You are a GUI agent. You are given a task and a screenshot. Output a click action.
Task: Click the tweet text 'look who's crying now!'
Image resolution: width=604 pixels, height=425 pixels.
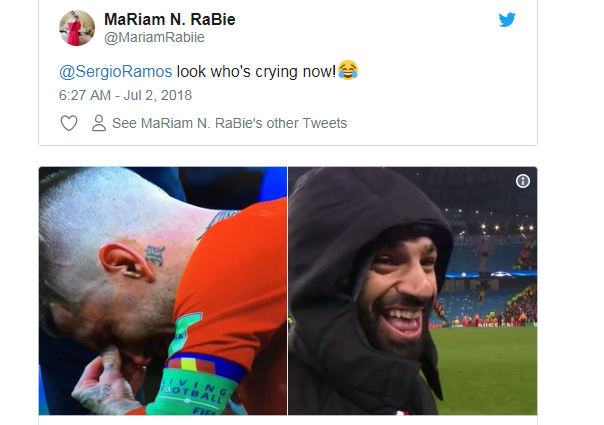[x=256, y=72]
